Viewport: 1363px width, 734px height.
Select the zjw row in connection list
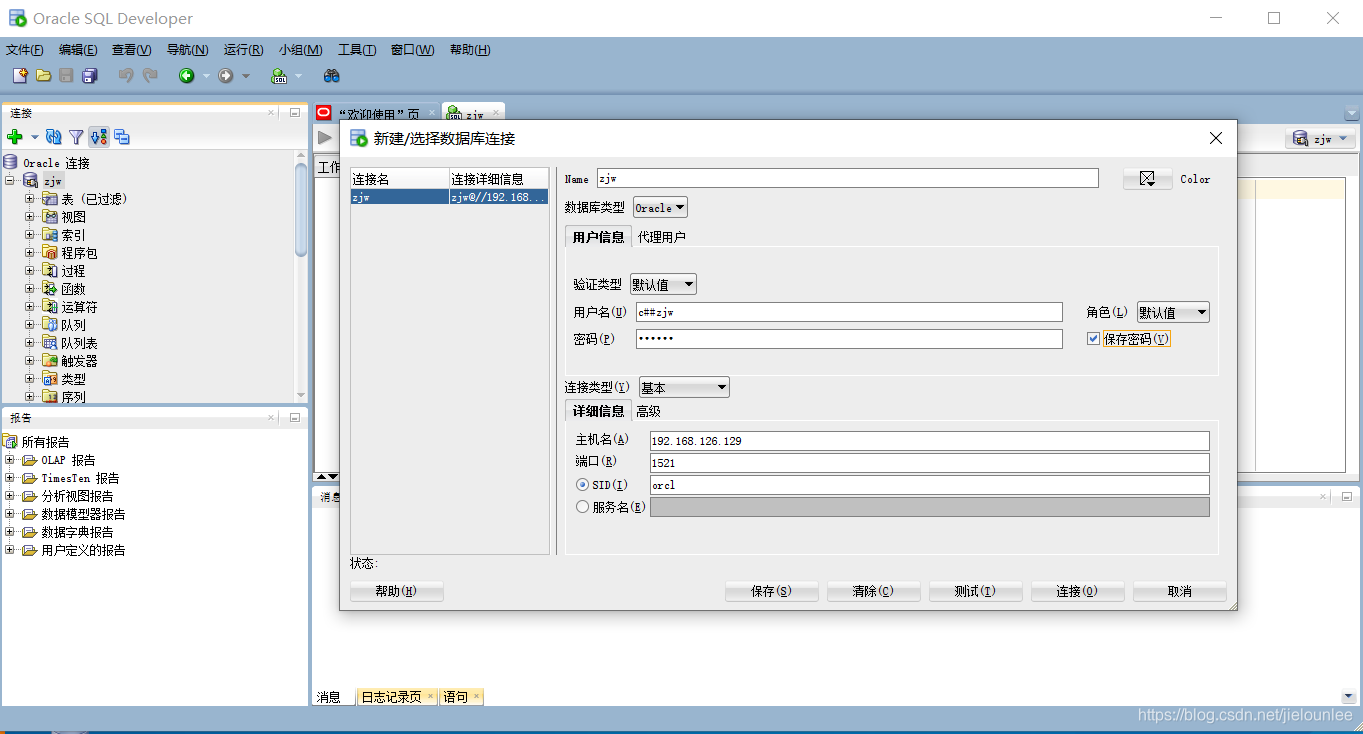(x=449, y=197)
